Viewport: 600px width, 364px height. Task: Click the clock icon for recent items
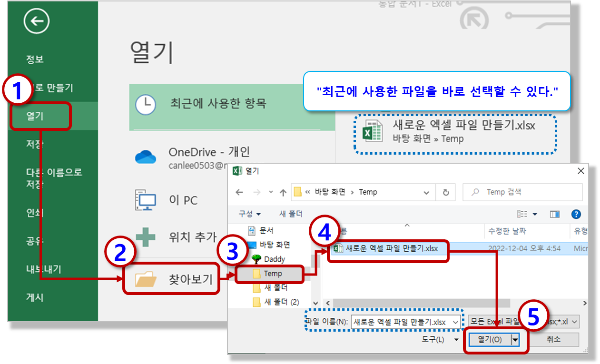coord(145,104)
